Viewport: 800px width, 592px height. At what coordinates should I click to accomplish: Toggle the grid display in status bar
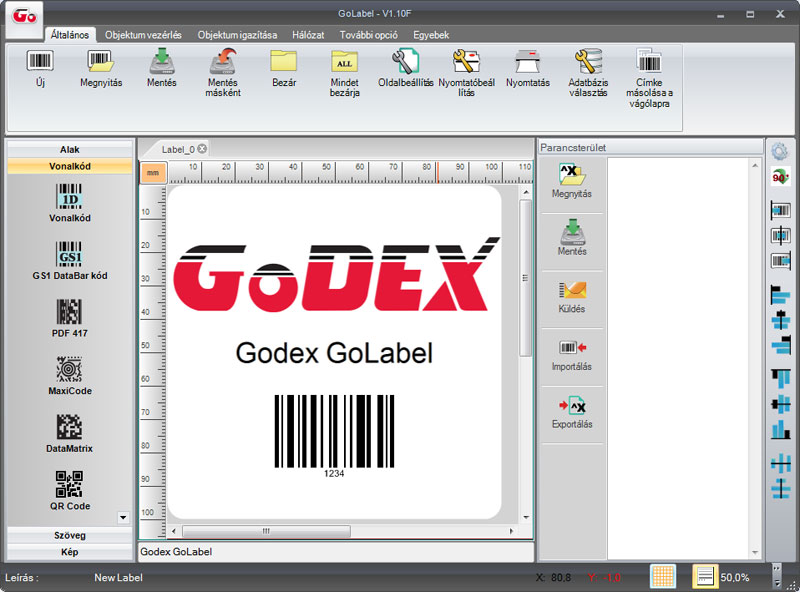(x=663, y=577)
